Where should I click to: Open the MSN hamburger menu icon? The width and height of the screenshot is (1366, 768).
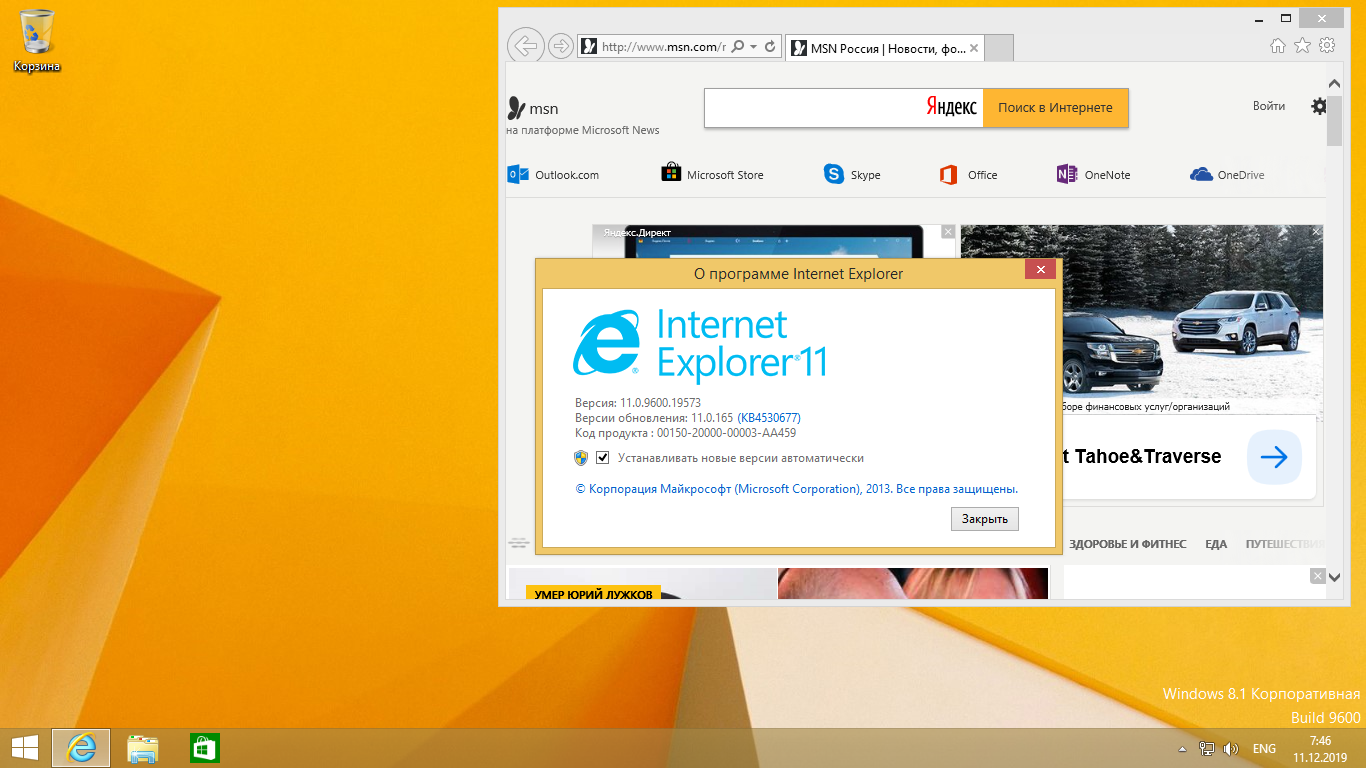click(x=518, y=544)
